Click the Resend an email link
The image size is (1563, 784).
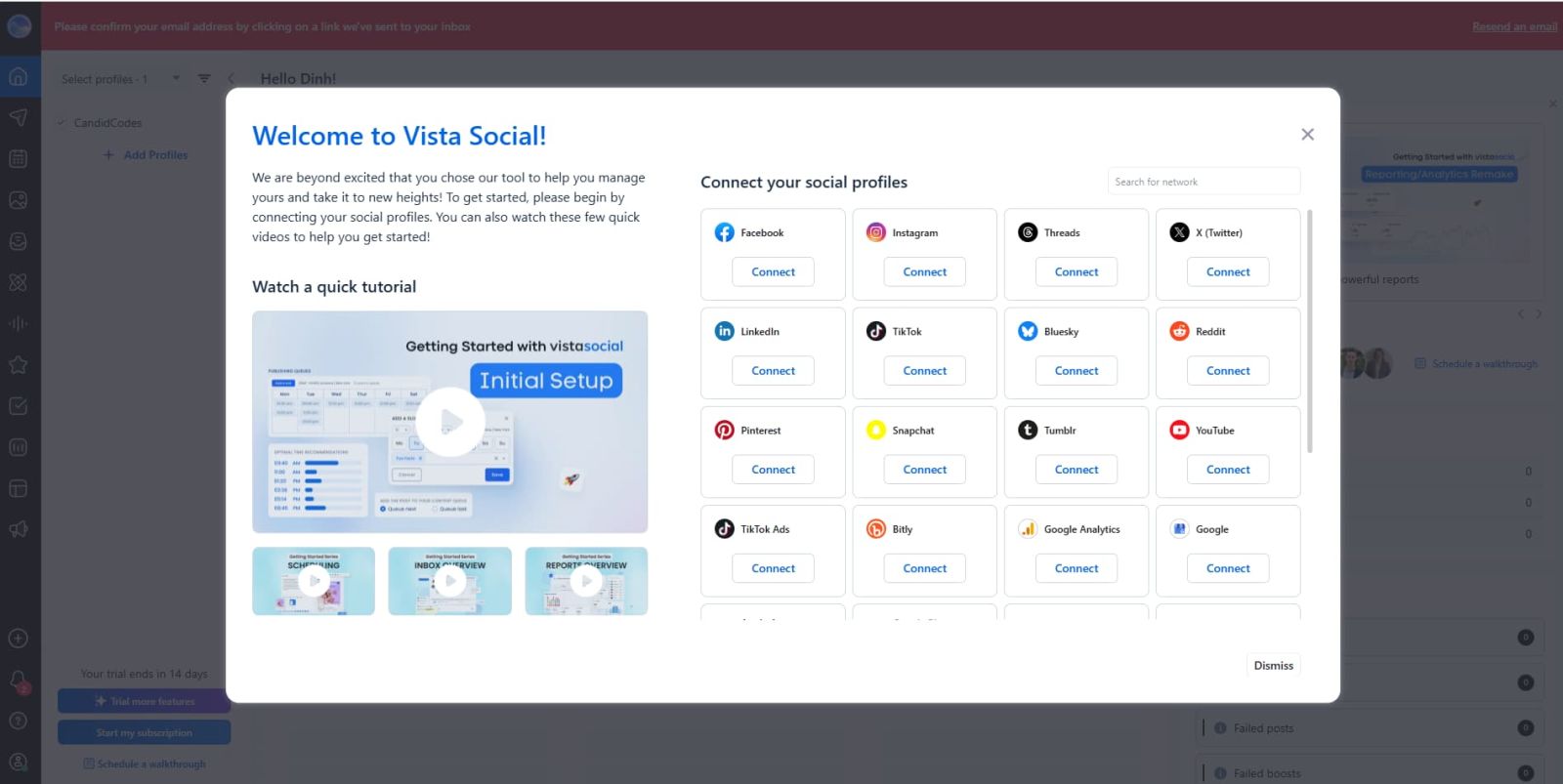pos(1514,26)
